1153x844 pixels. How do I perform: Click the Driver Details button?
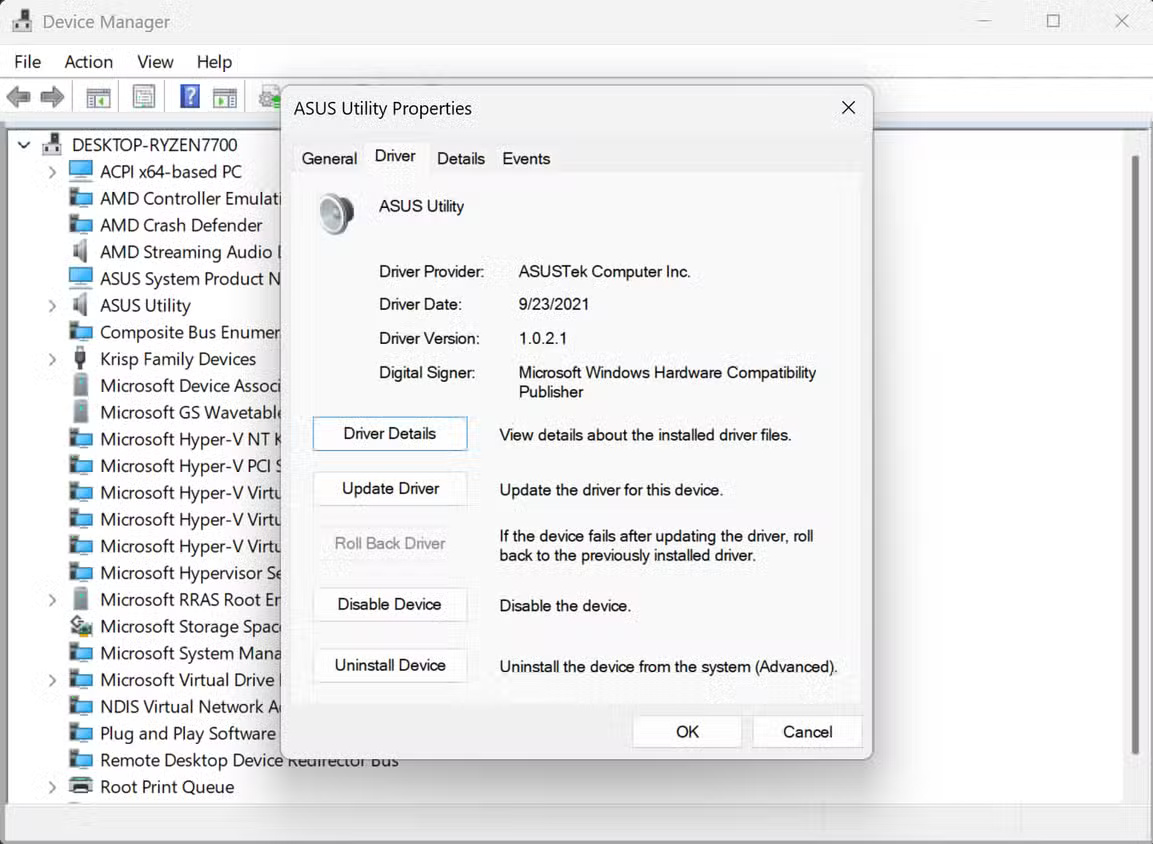coord(390,433)
